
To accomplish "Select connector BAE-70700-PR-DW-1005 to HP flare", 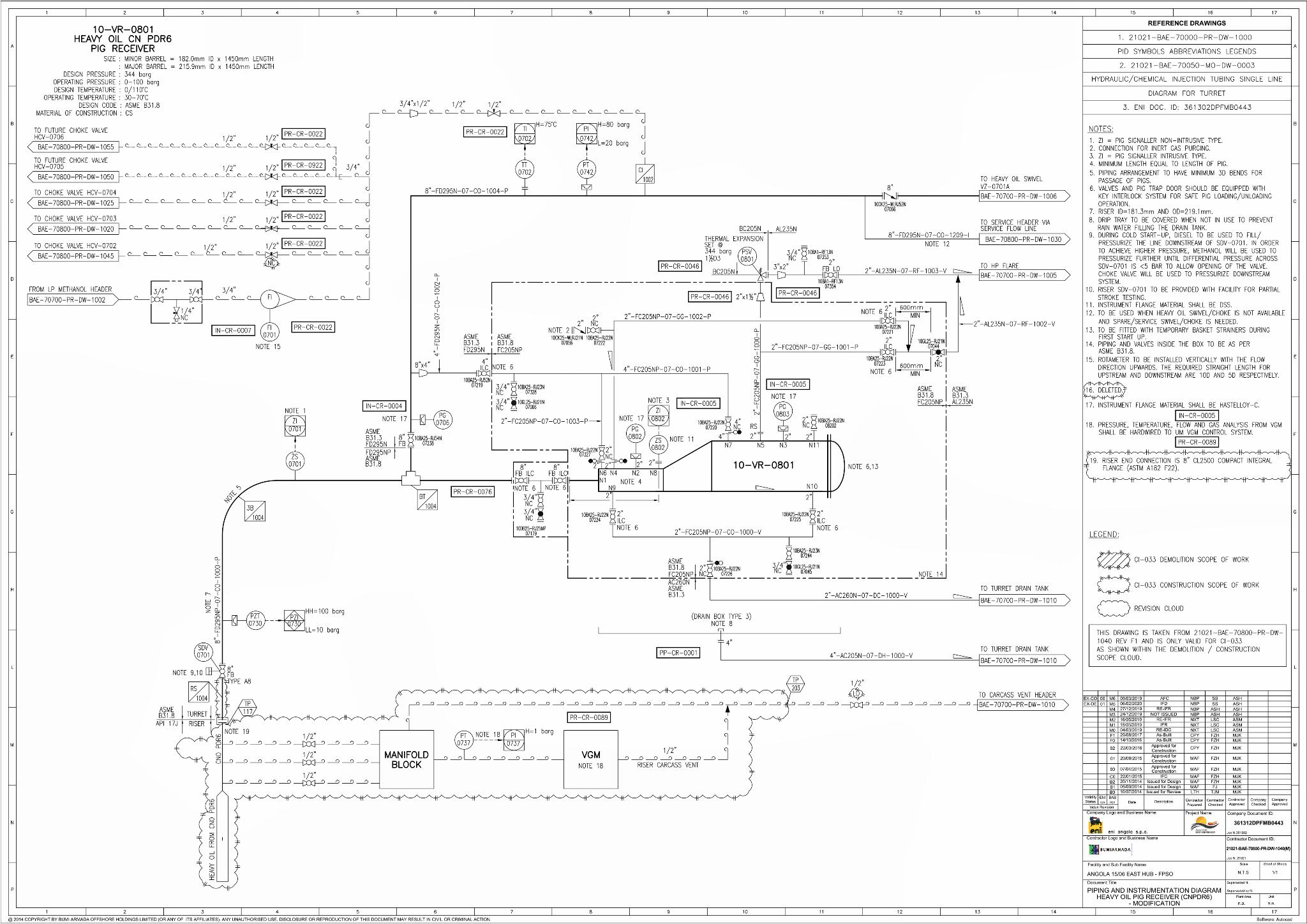I will click(x=1024, y=275).
